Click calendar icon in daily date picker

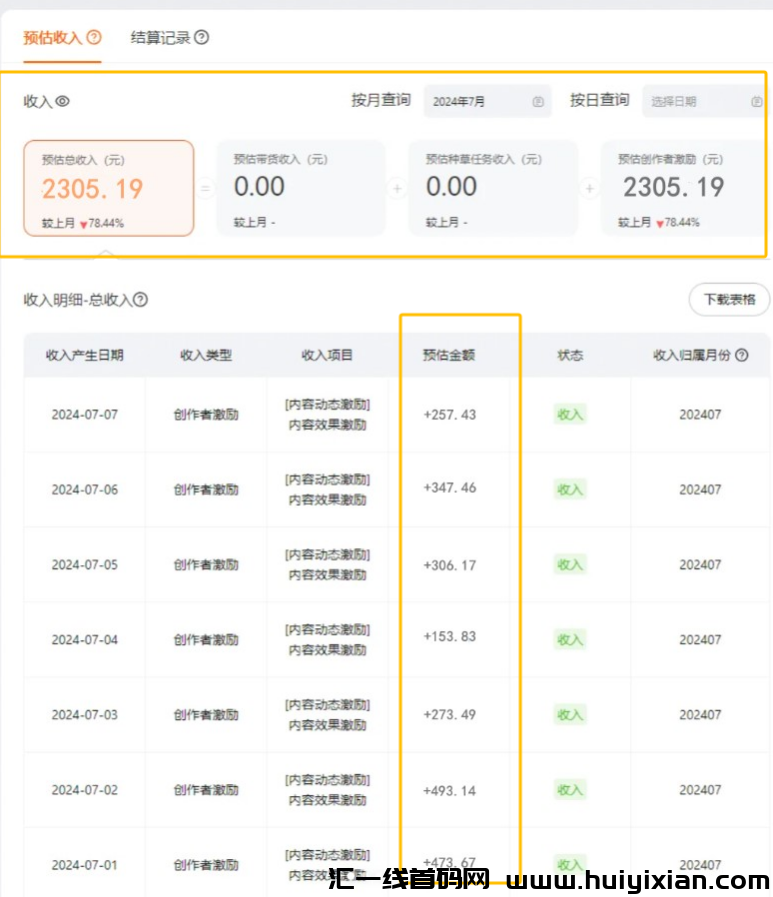tap(756, 102)
